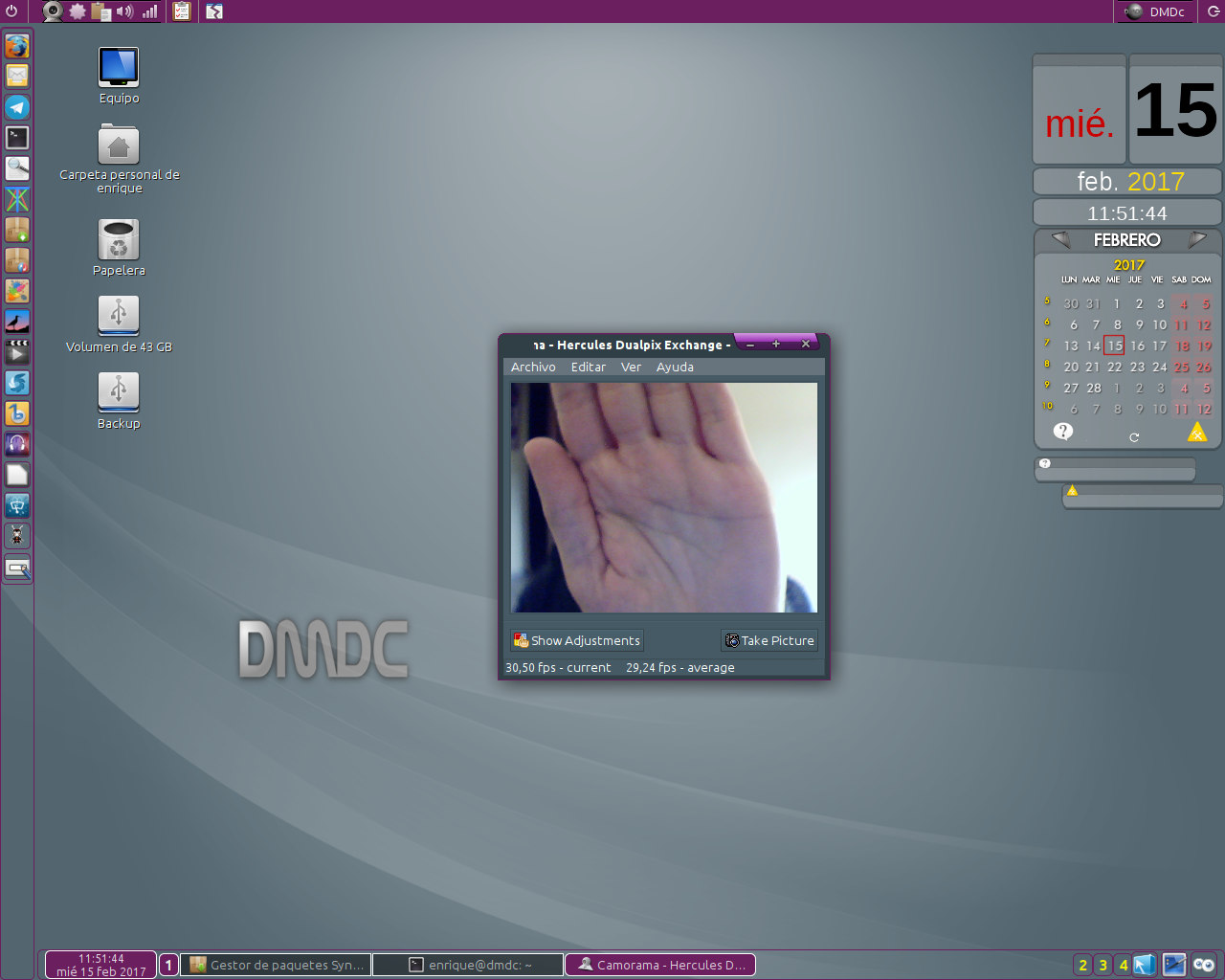The width and height of the screenshot is (1225, 980).
Task: Click the volume speaker icon in top panel
Action: coord(124,11)
